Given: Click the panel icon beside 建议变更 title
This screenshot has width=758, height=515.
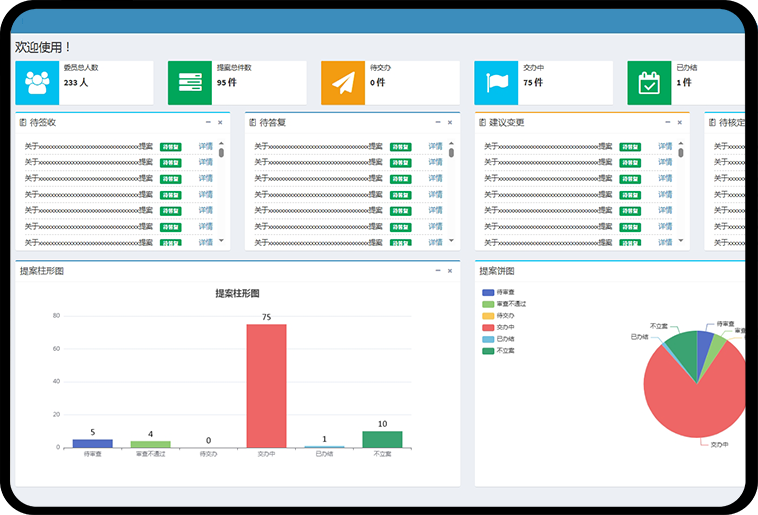Looking at the screenshot, I should (x=482, y=123).
